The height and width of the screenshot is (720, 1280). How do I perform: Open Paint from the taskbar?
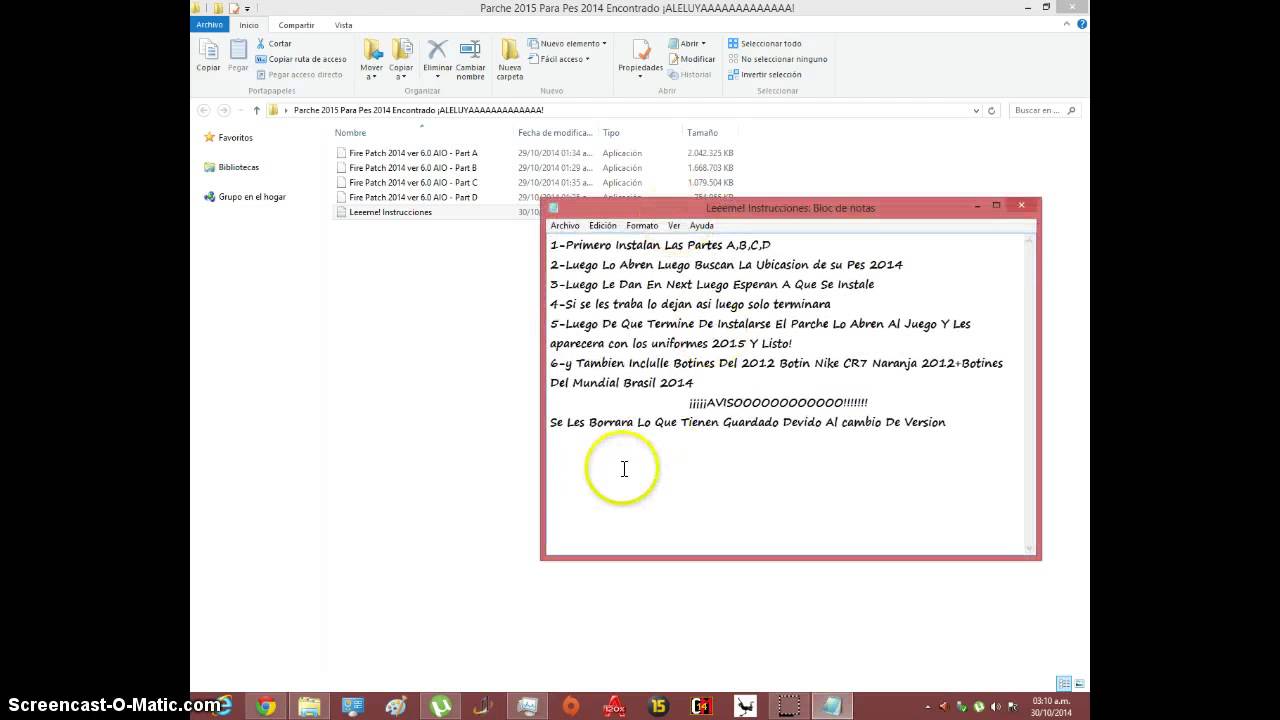396,706
